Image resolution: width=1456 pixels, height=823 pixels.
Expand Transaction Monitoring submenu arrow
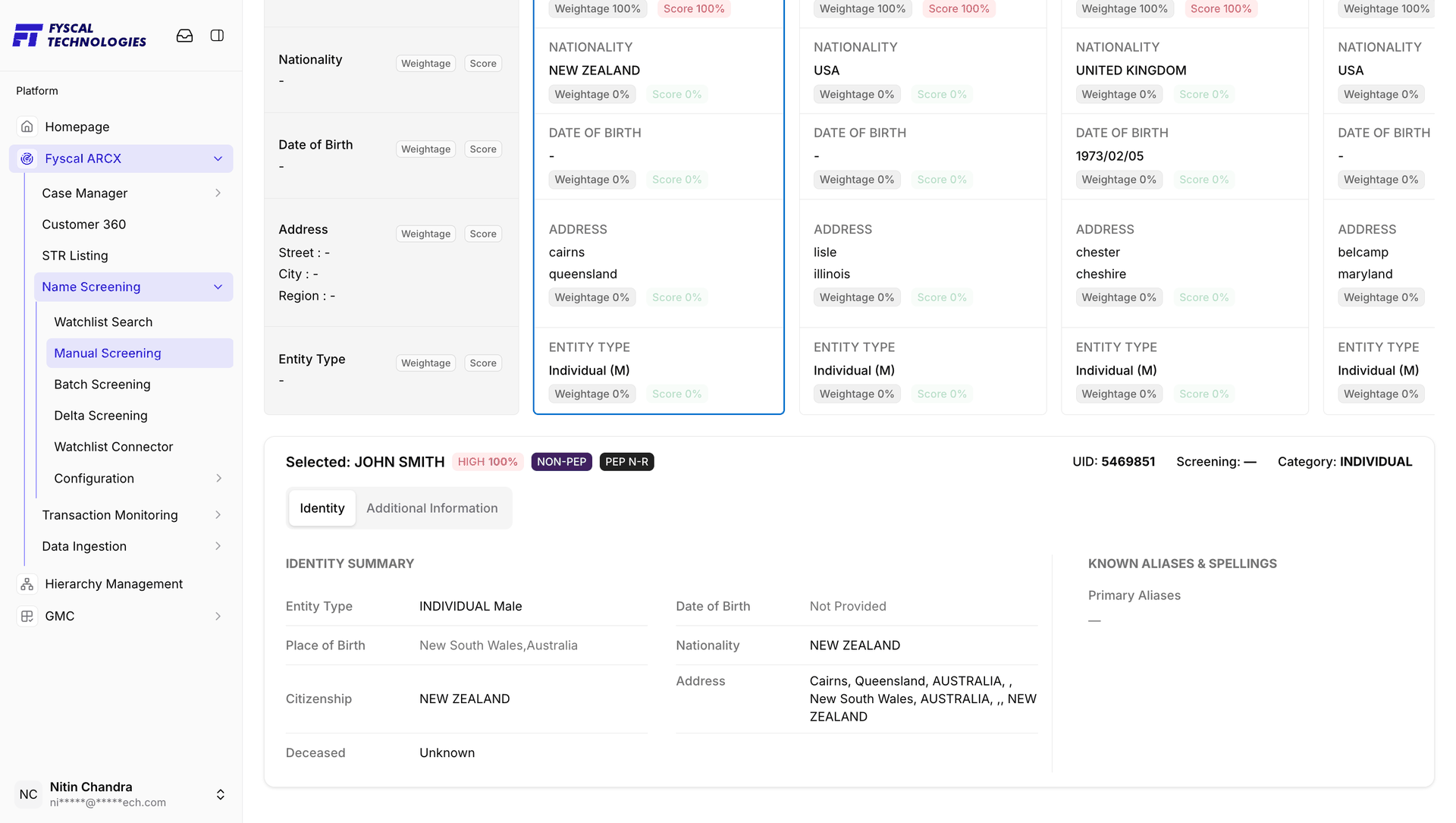point(218,515)
